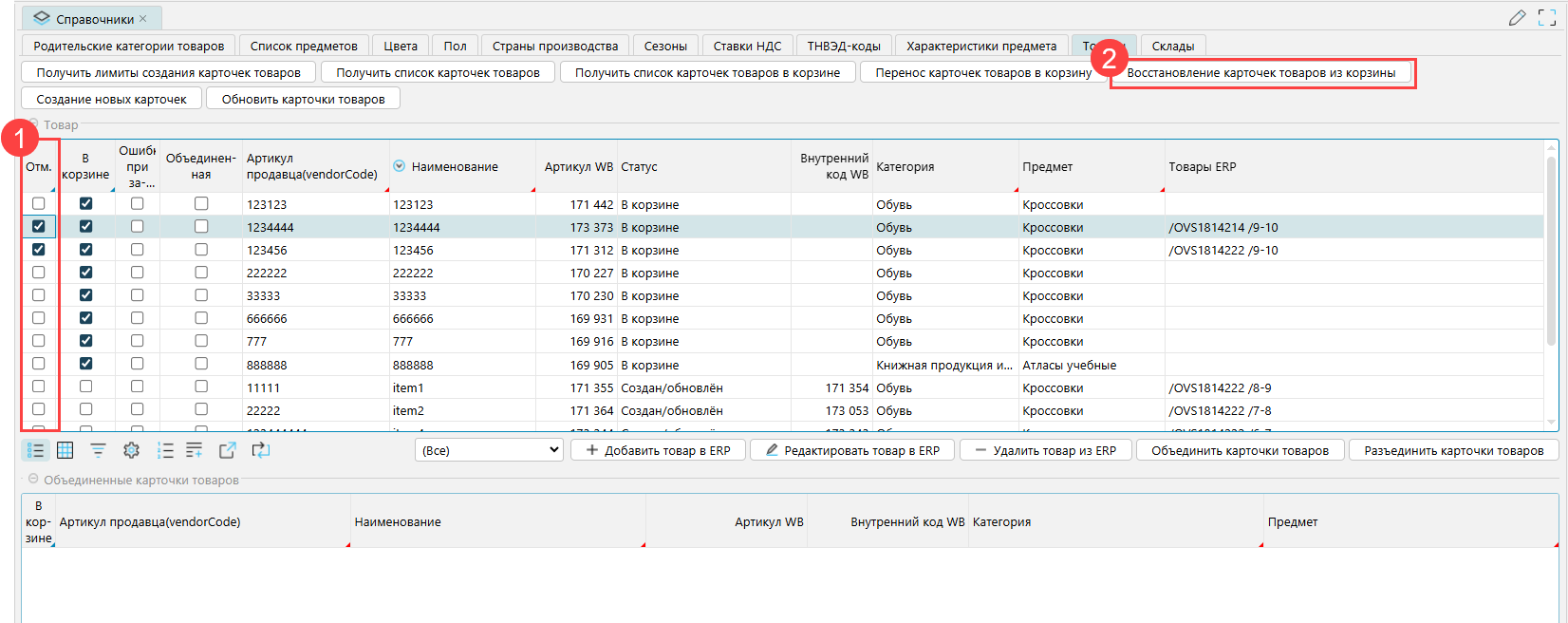Collapse the Объединенные карточки товаров section
The width and height of the screenshot is (1568, 623).
click(x=33, y=480)
